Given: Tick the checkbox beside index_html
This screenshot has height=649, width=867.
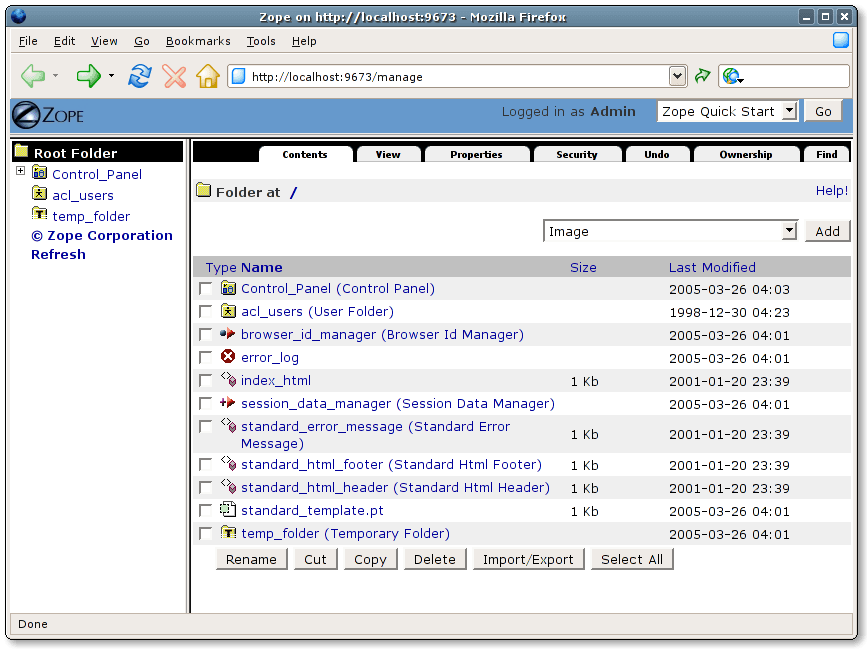Looking at the screenshot, I should pyautogui.click(x=205, y=381).
